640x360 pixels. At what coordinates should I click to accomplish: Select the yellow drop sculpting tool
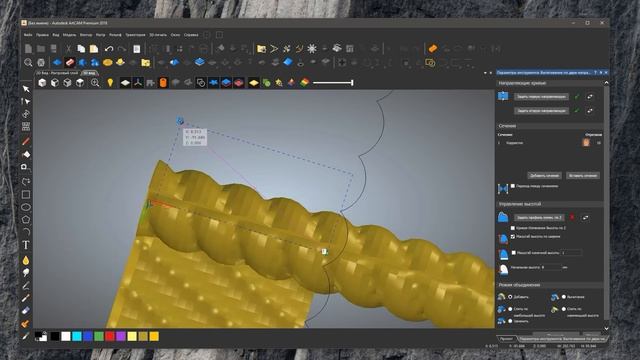[26, 260]
